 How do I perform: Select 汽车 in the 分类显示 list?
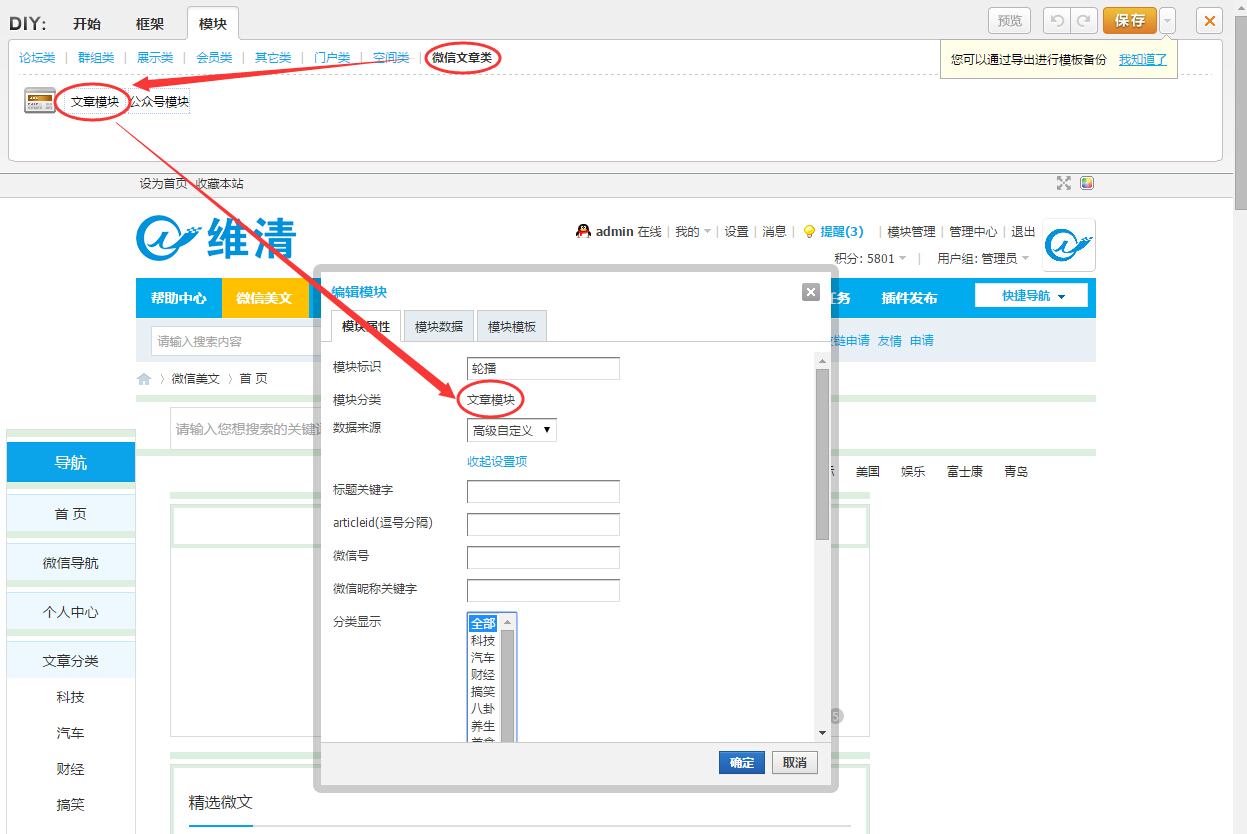point(484,657)
